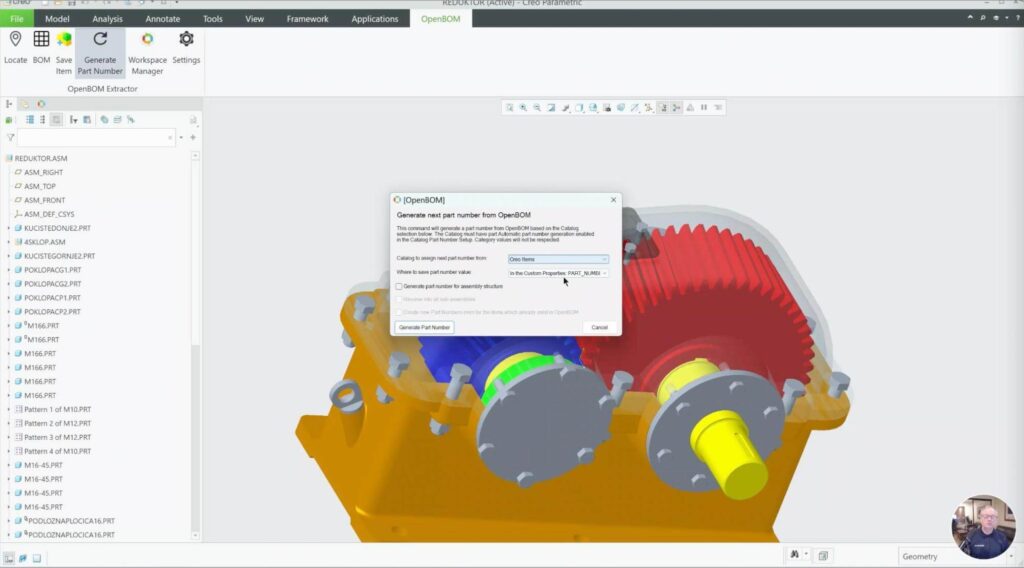This screenshot has width=1024, height=568.
Task: Open the Catalog Creo Items dropdown
Action: (558, 259)
